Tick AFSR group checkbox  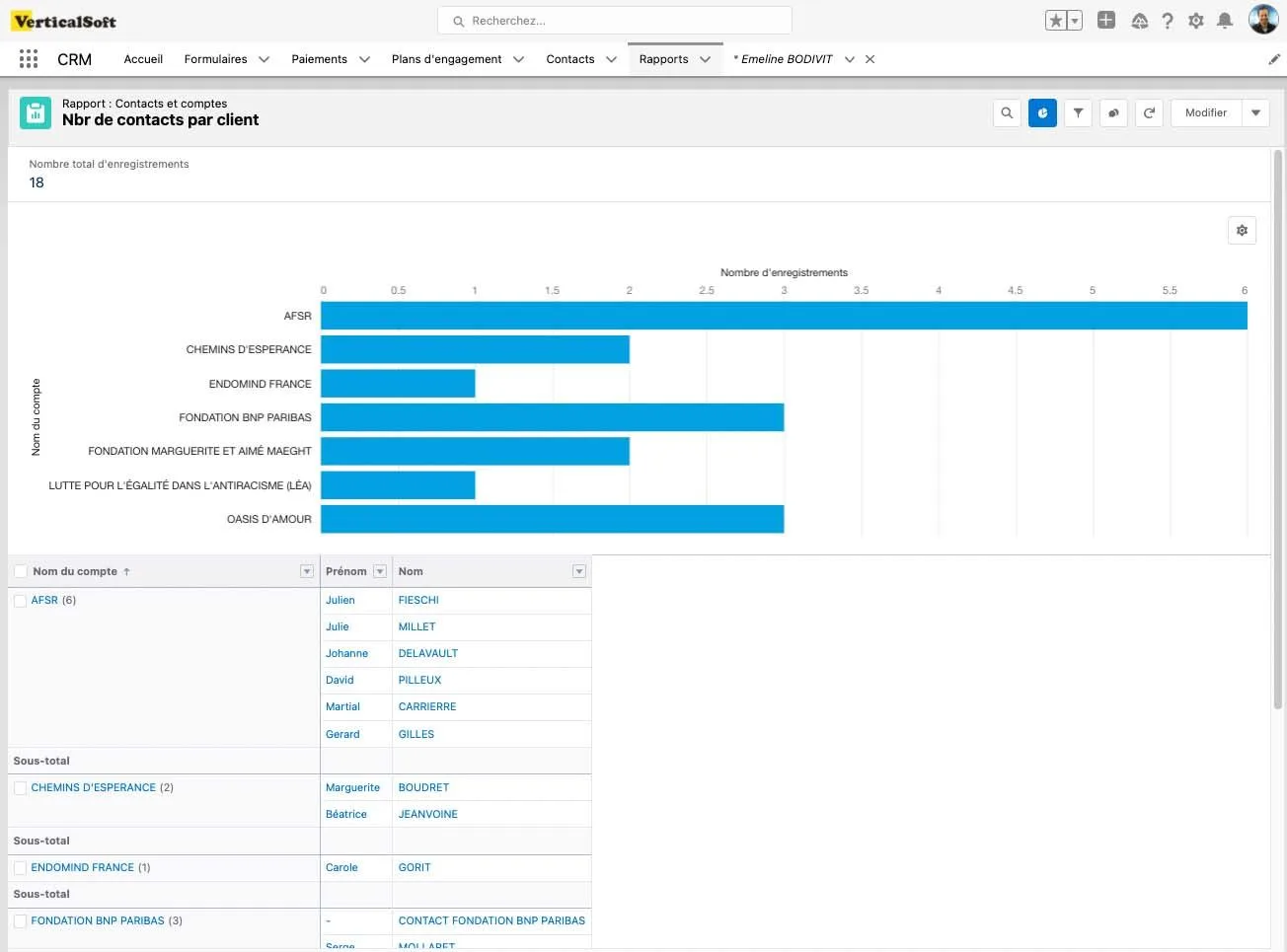tap(20, 600)
